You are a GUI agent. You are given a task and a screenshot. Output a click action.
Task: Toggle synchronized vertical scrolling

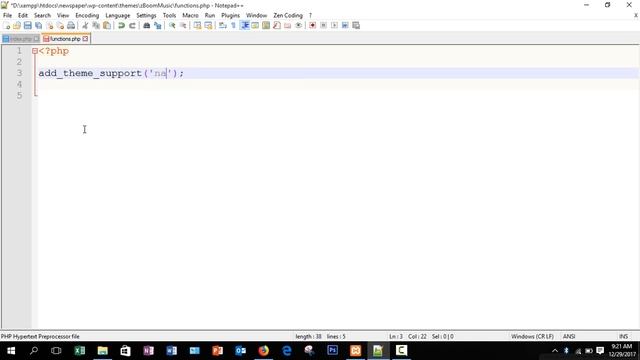(x=197, y=26)
